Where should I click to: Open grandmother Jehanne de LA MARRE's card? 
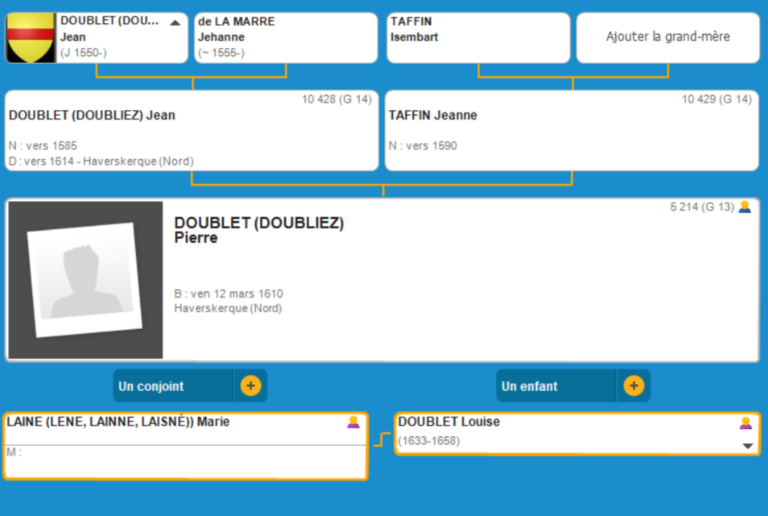[x=285, y=37]
